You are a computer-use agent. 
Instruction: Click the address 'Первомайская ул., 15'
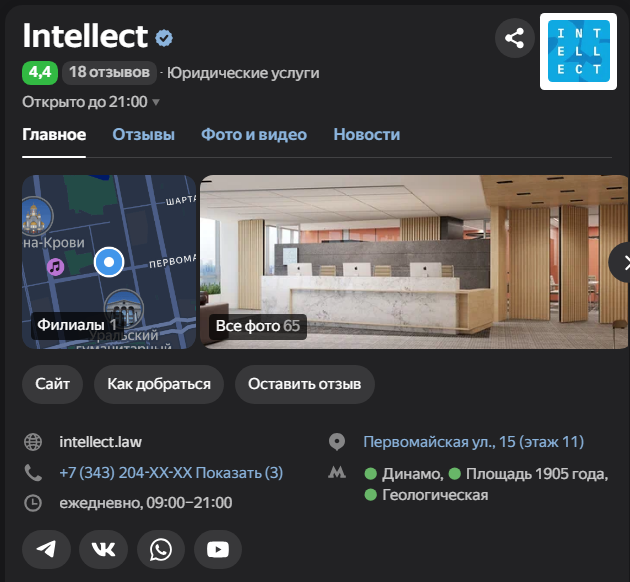[473, 442]
